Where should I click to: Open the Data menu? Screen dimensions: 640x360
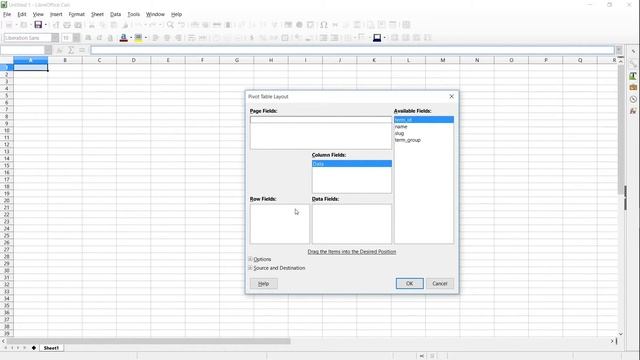click(116, 14)
